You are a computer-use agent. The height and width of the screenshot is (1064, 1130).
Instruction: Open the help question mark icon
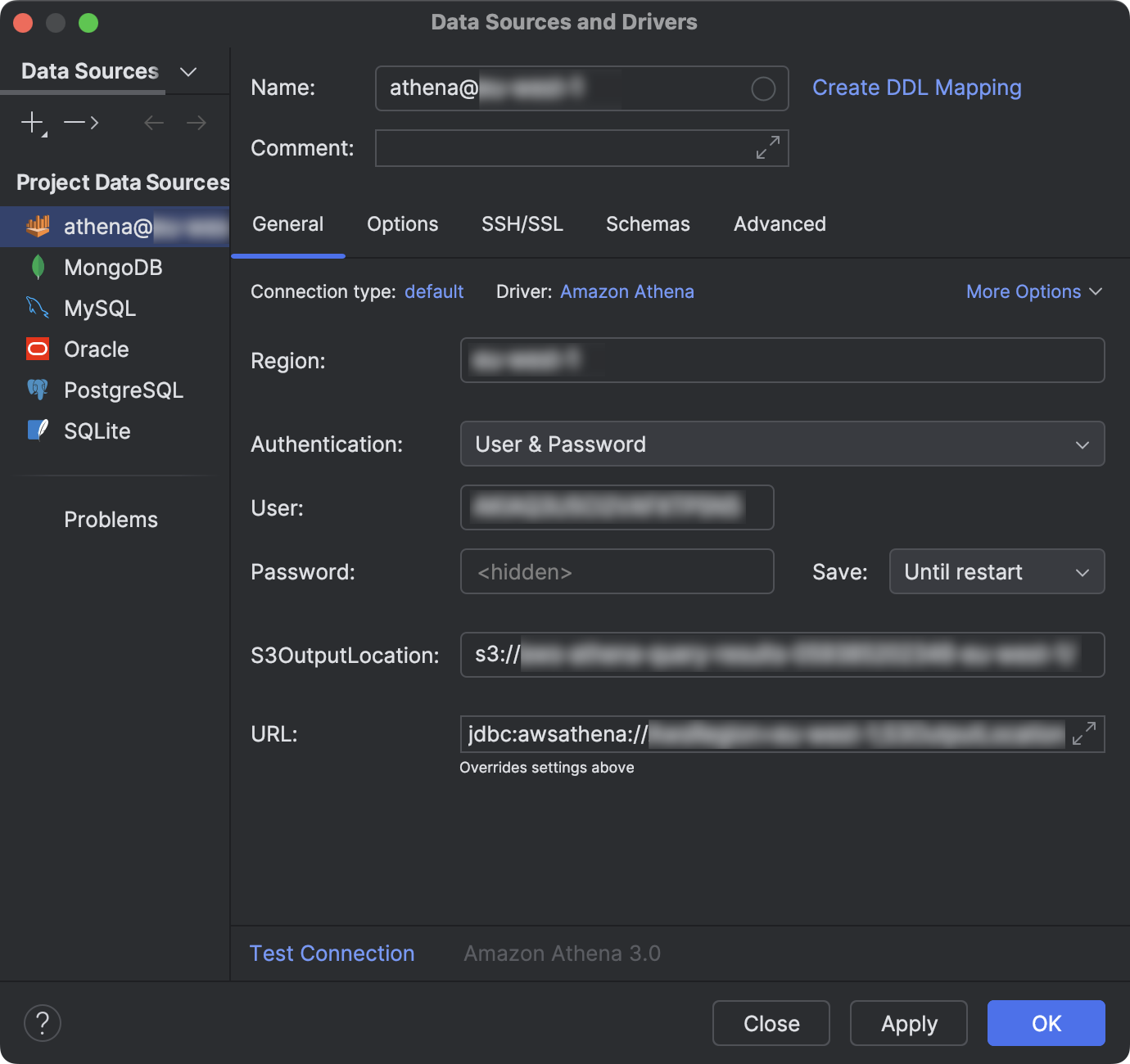click(x=43, y=1023)
